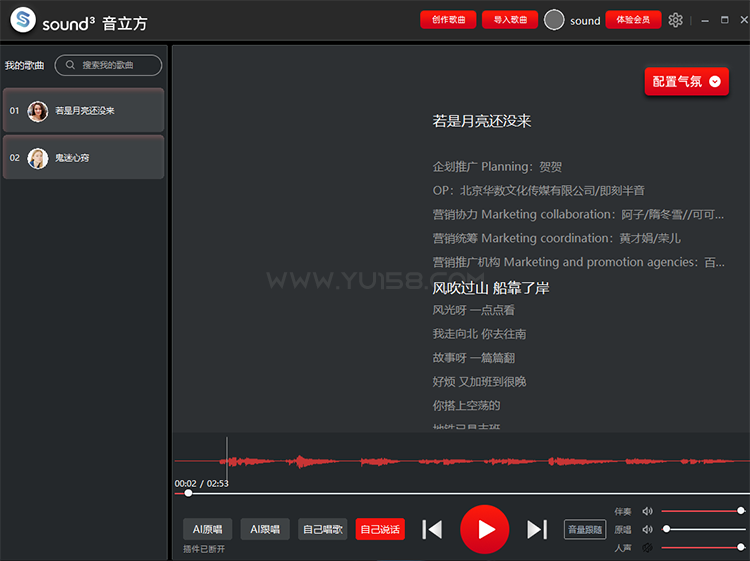
Task: Select song 02 鬼迷心窍
Action: (83, 158)
